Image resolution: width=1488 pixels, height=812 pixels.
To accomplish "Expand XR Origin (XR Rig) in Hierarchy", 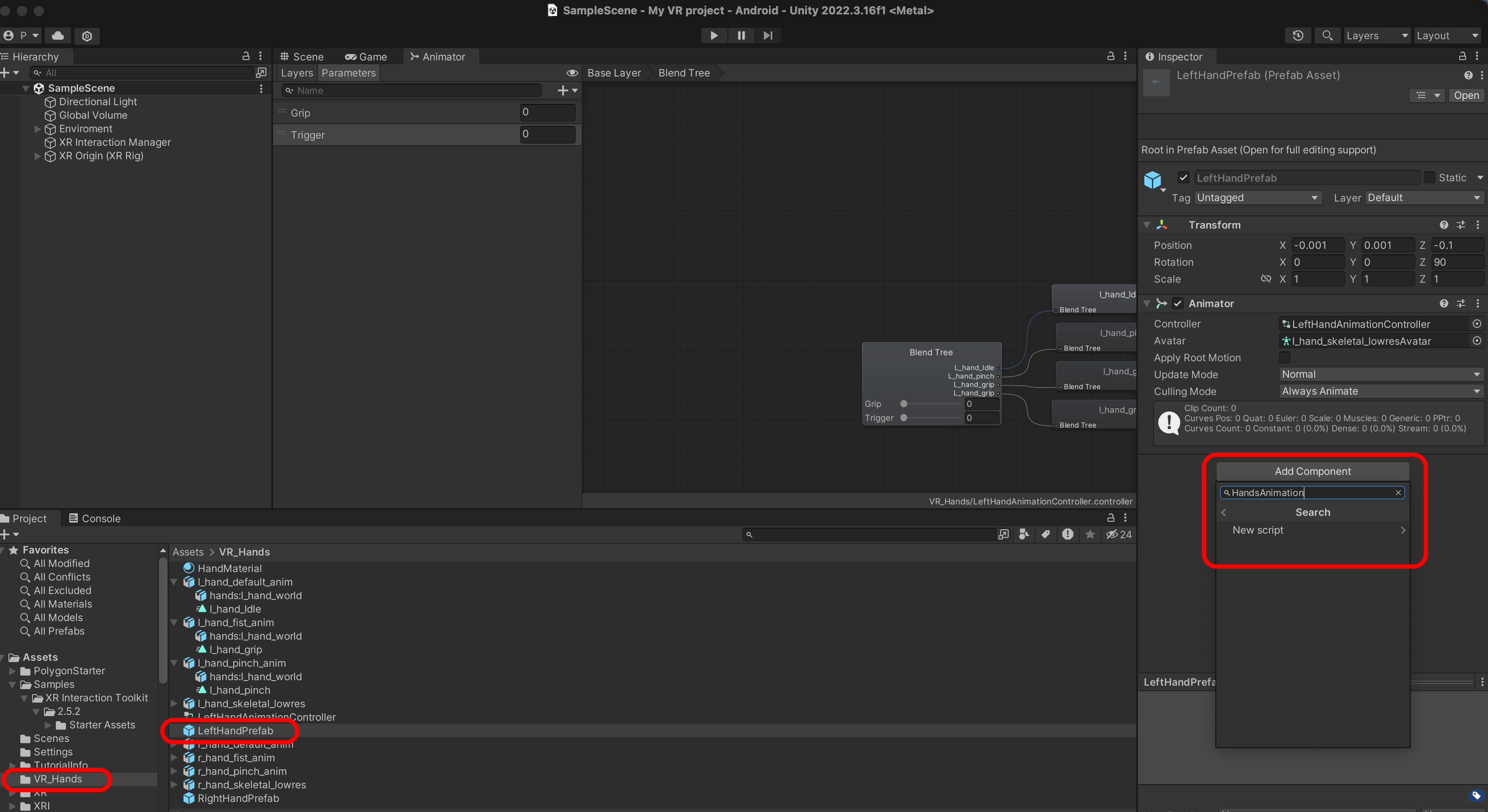I will [x=38, y=156].
